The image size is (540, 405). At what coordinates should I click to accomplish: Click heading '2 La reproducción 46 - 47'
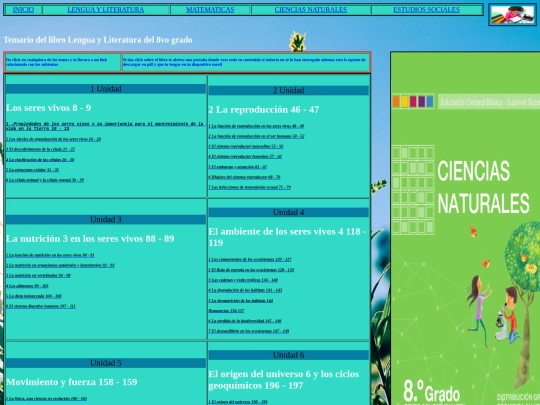click(264, 110)
